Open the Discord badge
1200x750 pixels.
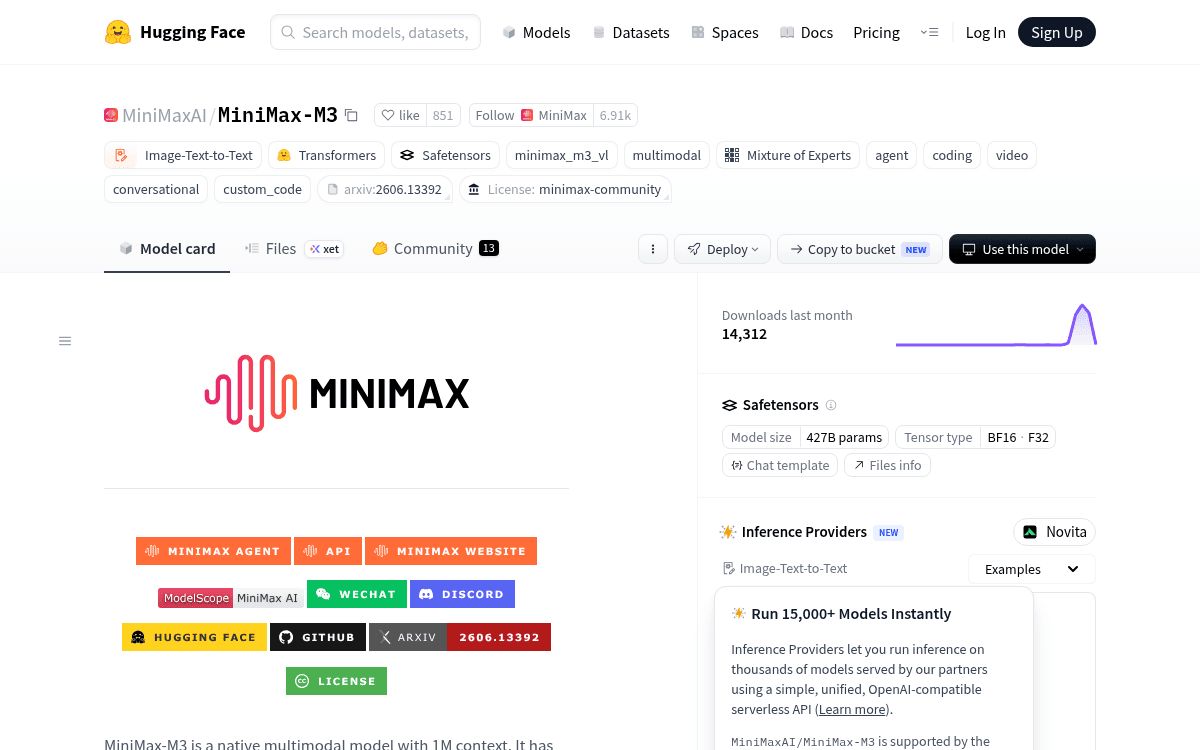462,594
